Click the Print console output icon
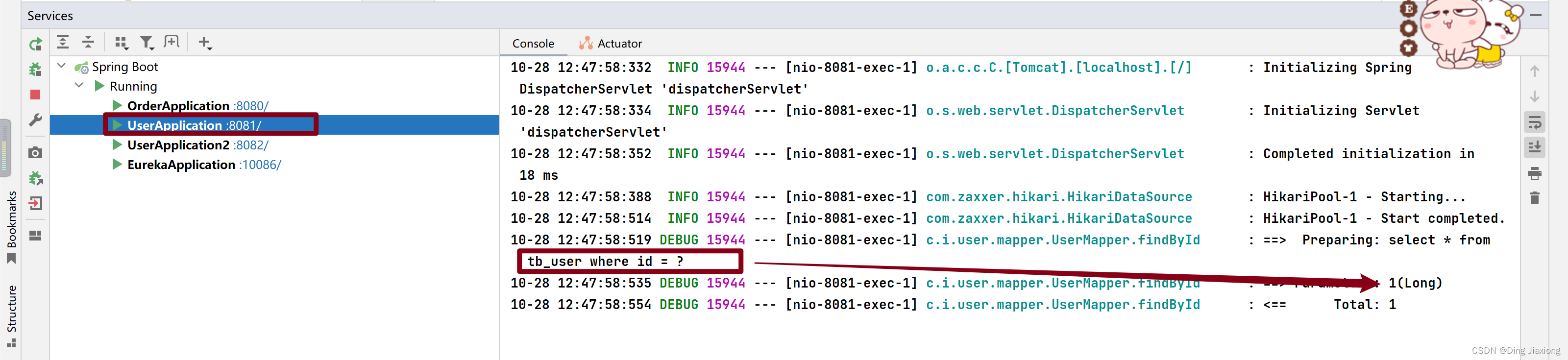This screenshot has height=360, width=1568. tap(1534, 173)
